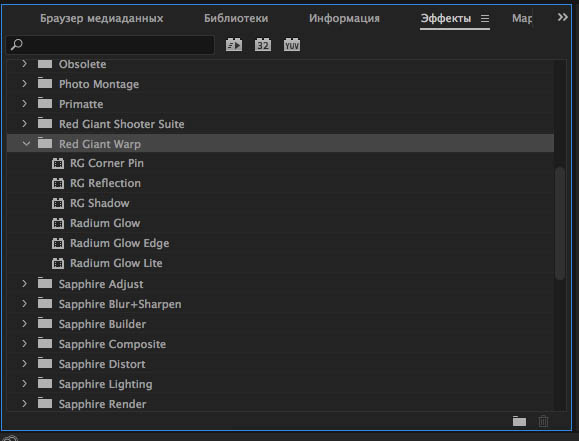Select Sapphire Distort folder icon
The image size is (579, 441).
45,363
